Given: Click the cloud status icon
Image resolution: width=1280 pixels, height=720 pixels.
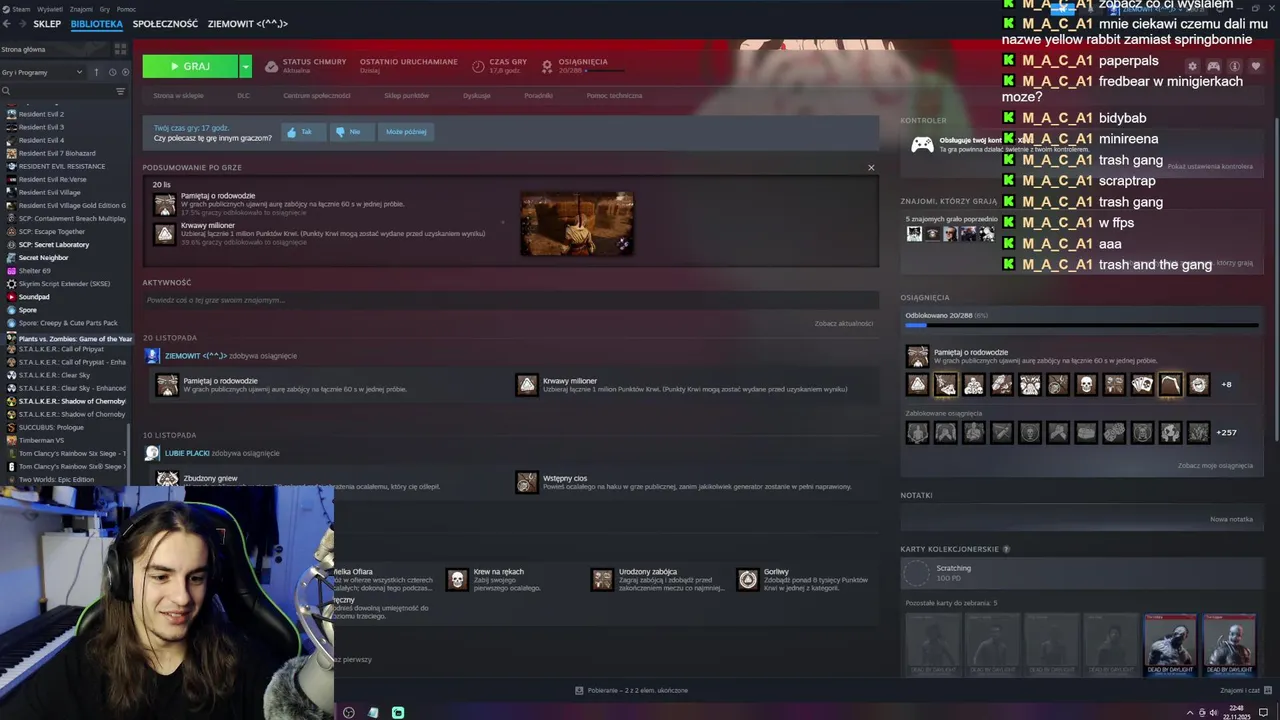Looking at the screenshot, I should 271,66.
